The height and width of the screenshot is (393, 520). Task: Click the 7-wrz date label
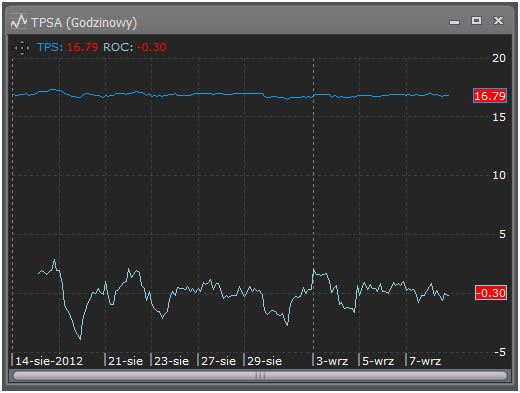pos(425,361)
